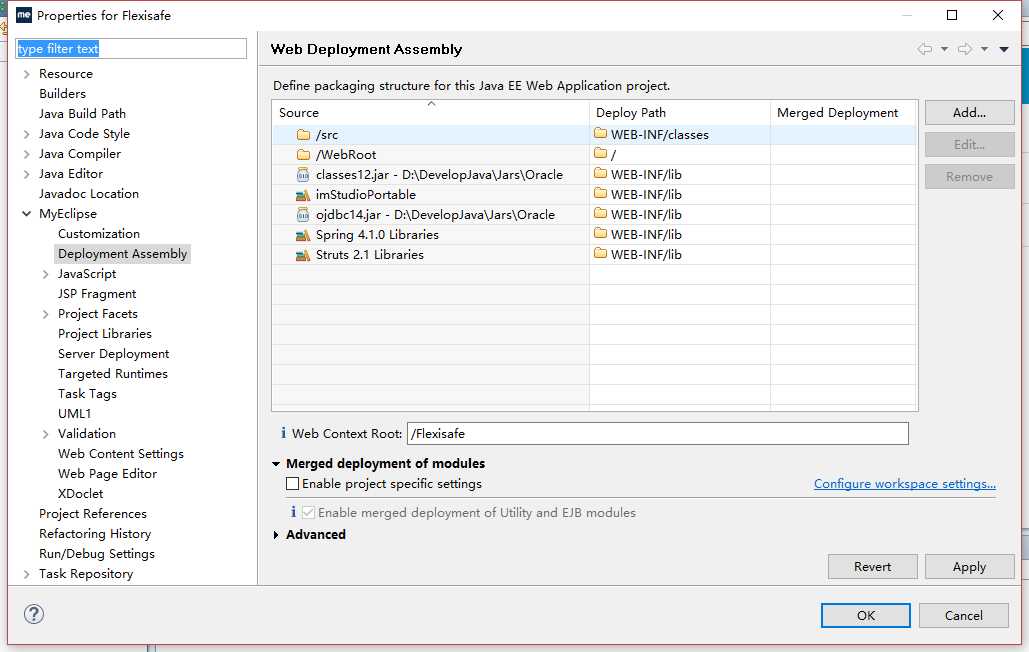Expand the Java Code Style tree node

point(26,134)
